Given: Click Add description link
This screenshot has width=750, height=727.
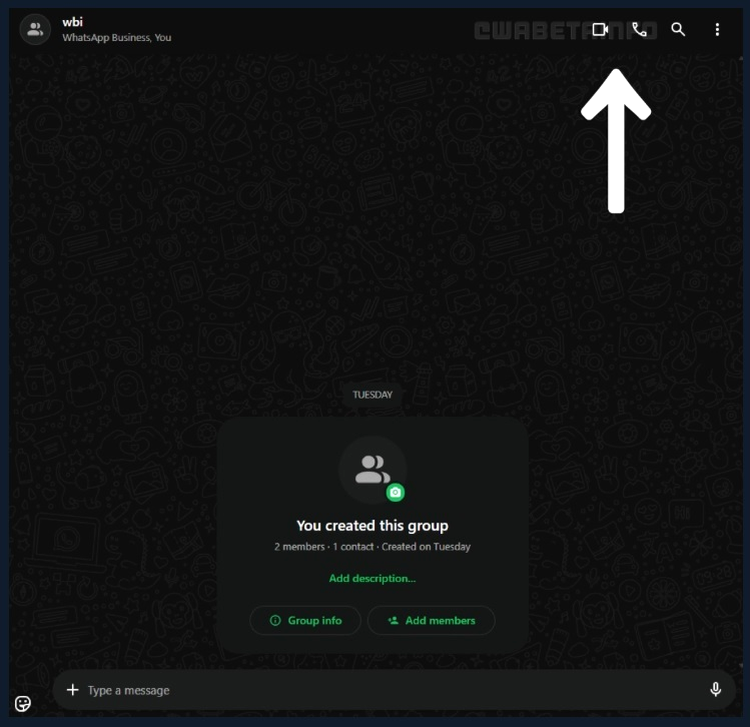Looking at the screenshot, I should (x=372, y=578).
